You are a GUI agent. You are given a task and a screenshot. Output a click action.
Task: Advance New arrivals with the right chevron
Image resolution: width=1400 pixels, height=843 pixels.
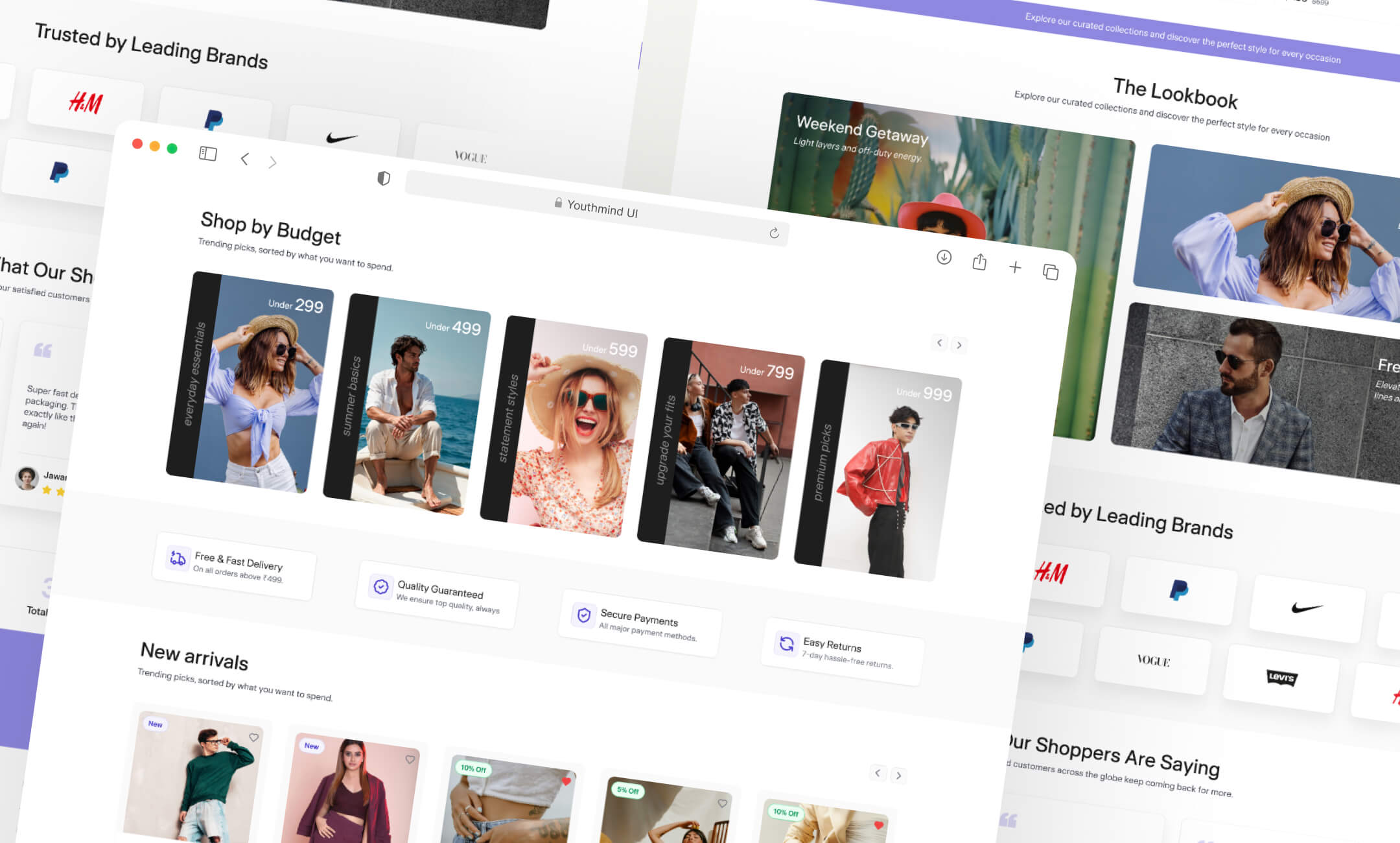point(898,775)
